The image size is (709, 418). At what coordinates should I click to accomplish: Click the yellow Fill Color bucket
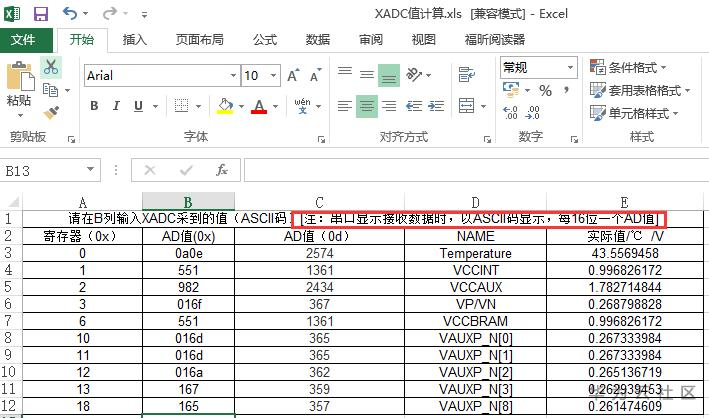coord(225,106)
